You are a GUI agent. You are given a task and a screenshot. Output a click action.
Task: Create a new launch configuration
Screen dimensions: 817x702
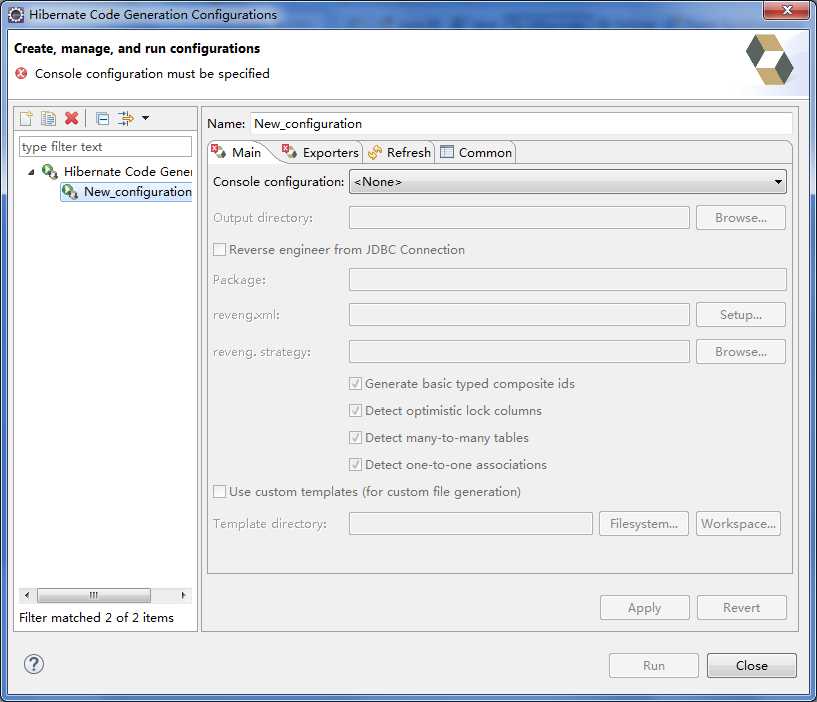click(26, 119)
